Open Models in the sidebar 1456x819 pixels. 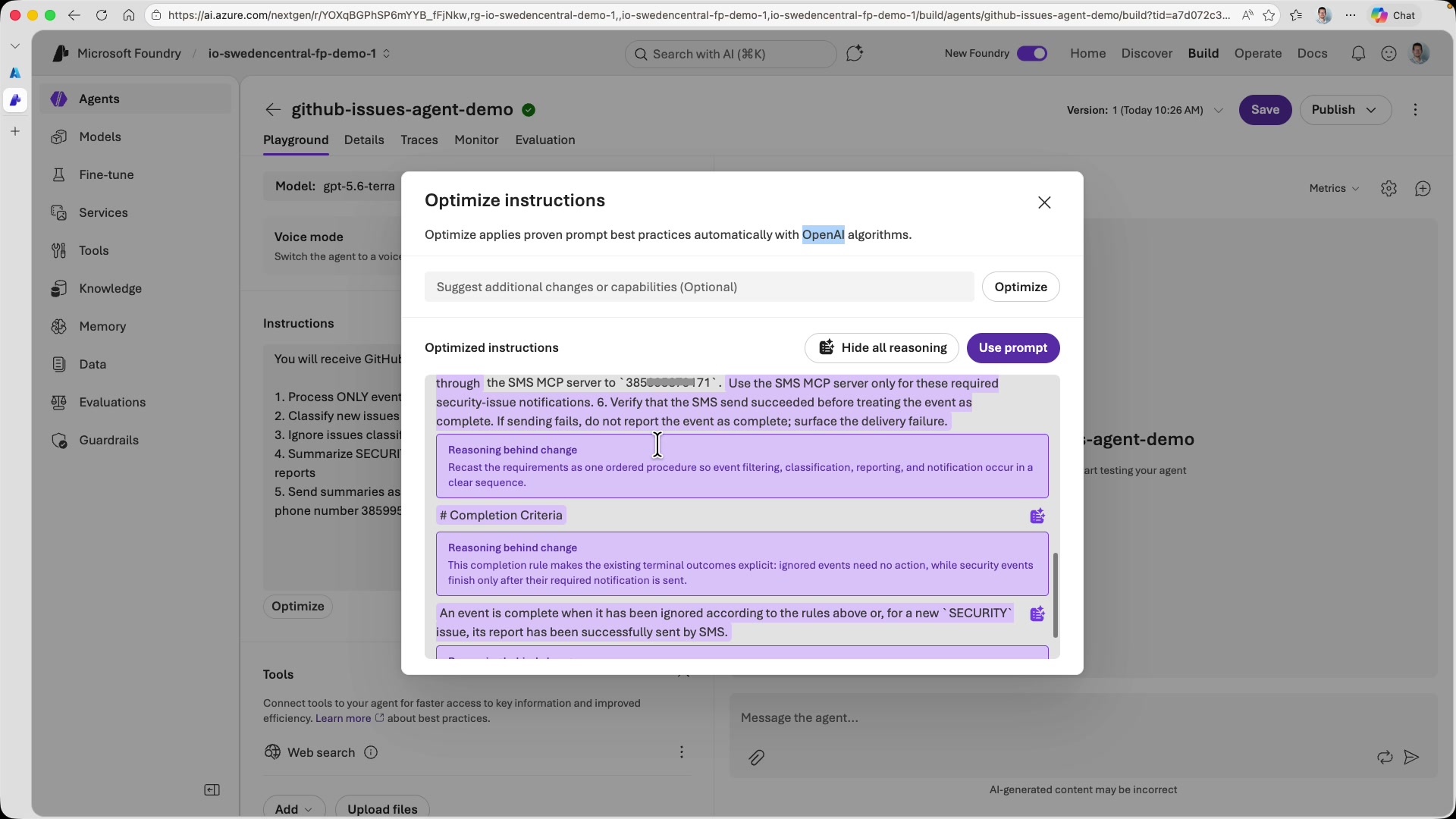click(x=136, y=137)
